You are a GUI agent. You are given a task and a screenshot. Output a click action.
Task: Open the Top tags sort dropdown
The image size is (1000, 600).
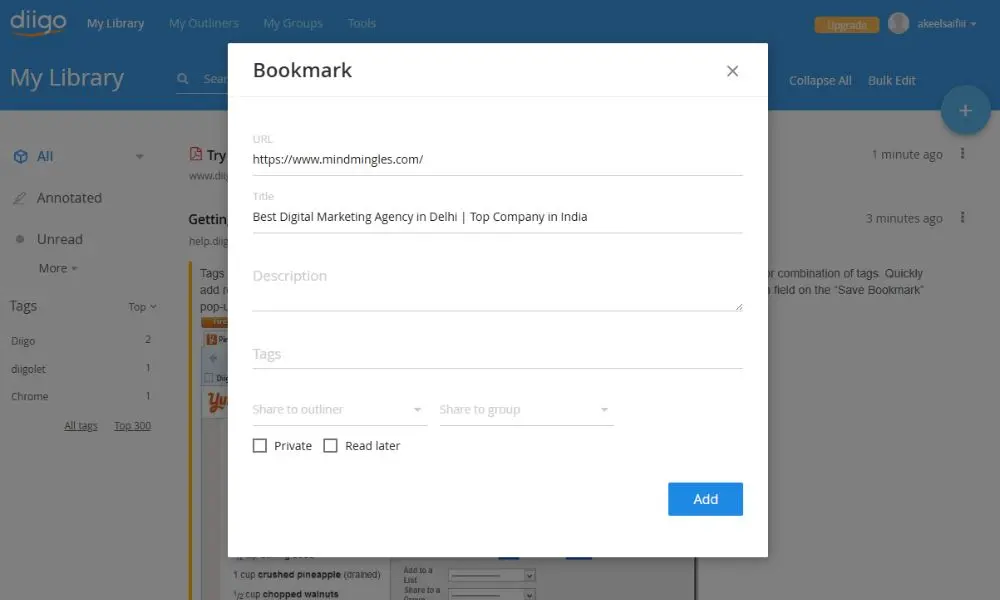pos(142,307)
